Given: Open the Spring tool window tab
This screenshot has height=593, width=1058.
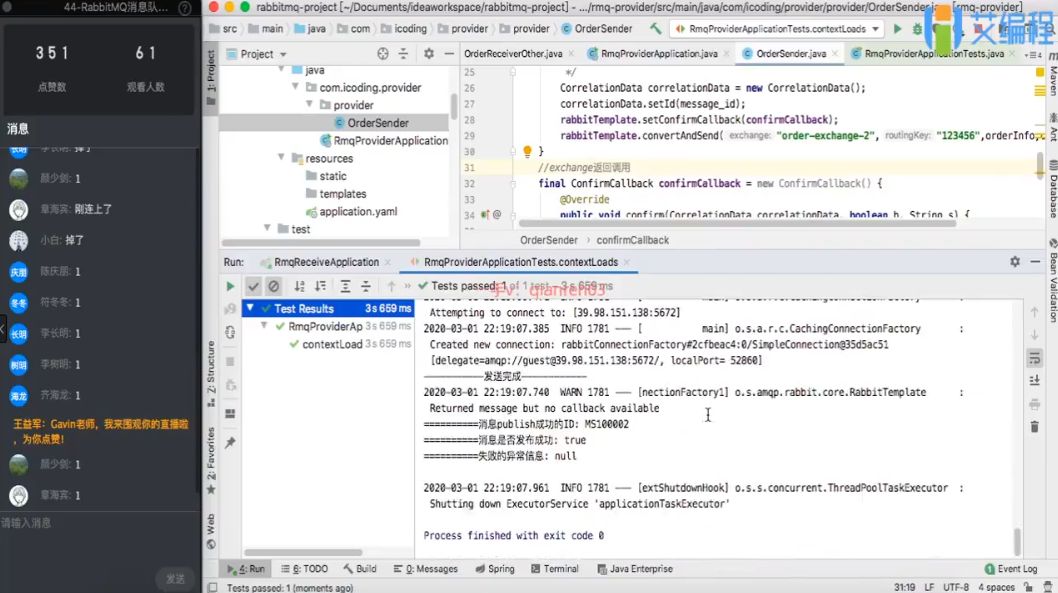Looking at the screenshot, I should pyautogui.click(x=495, y=569).
